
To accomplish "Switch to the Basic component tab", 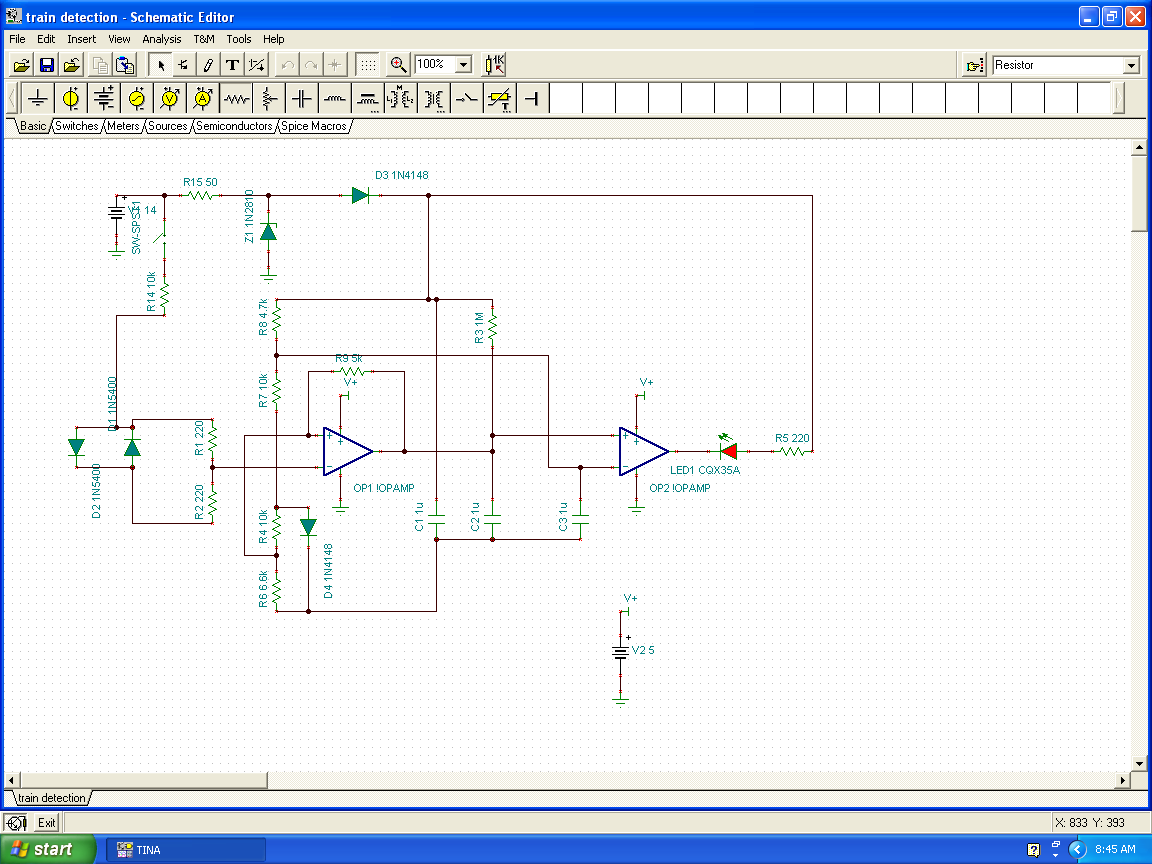I will (33, 126).
